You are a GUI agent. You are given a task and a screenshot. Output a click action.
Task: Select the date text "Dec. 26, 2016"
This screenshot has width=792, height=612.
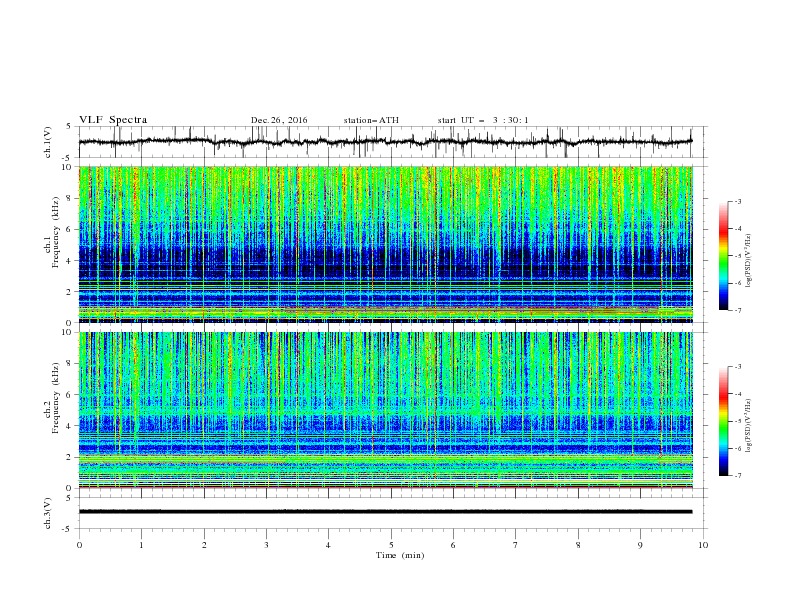click(x=279, y=120)
